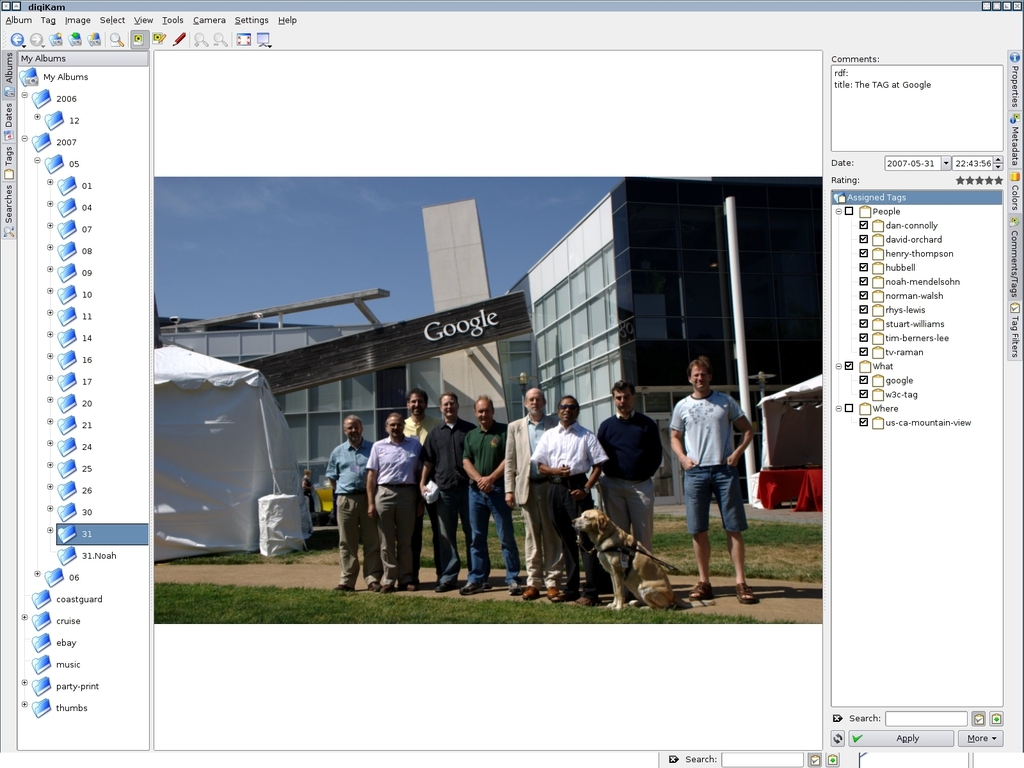Uncheck the david-orchard tag

[863, 240]
